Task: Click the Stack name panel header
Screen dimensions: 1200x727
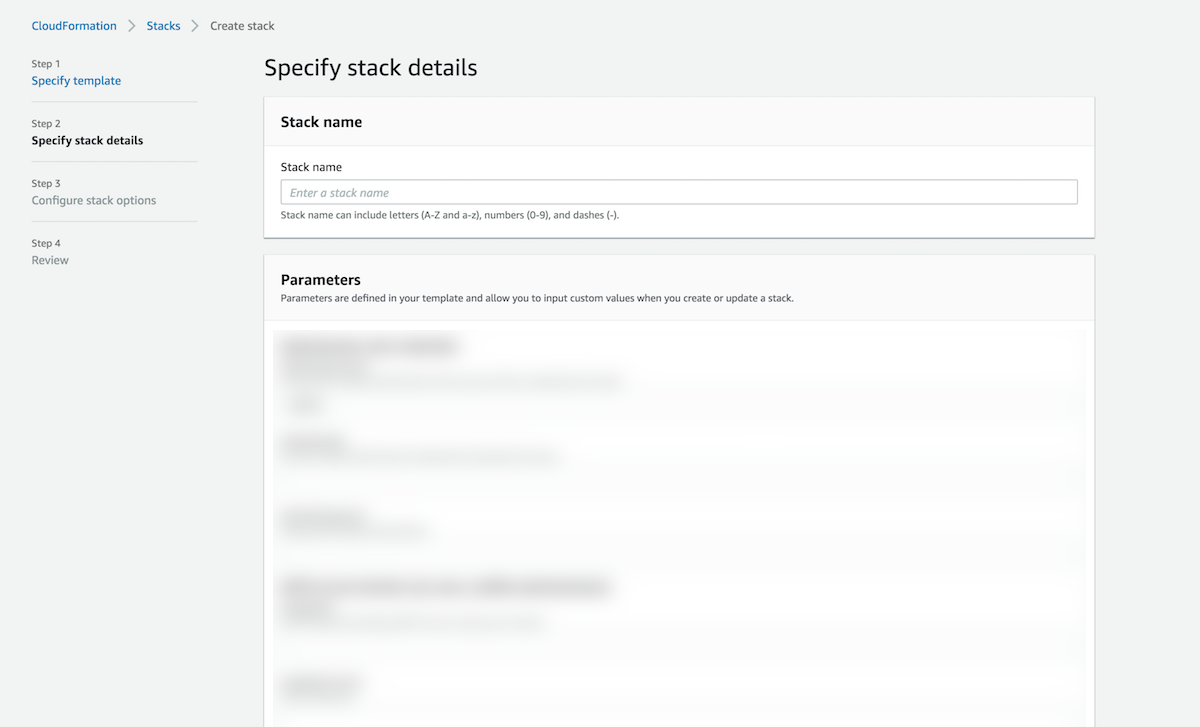Action: point(321,122)
